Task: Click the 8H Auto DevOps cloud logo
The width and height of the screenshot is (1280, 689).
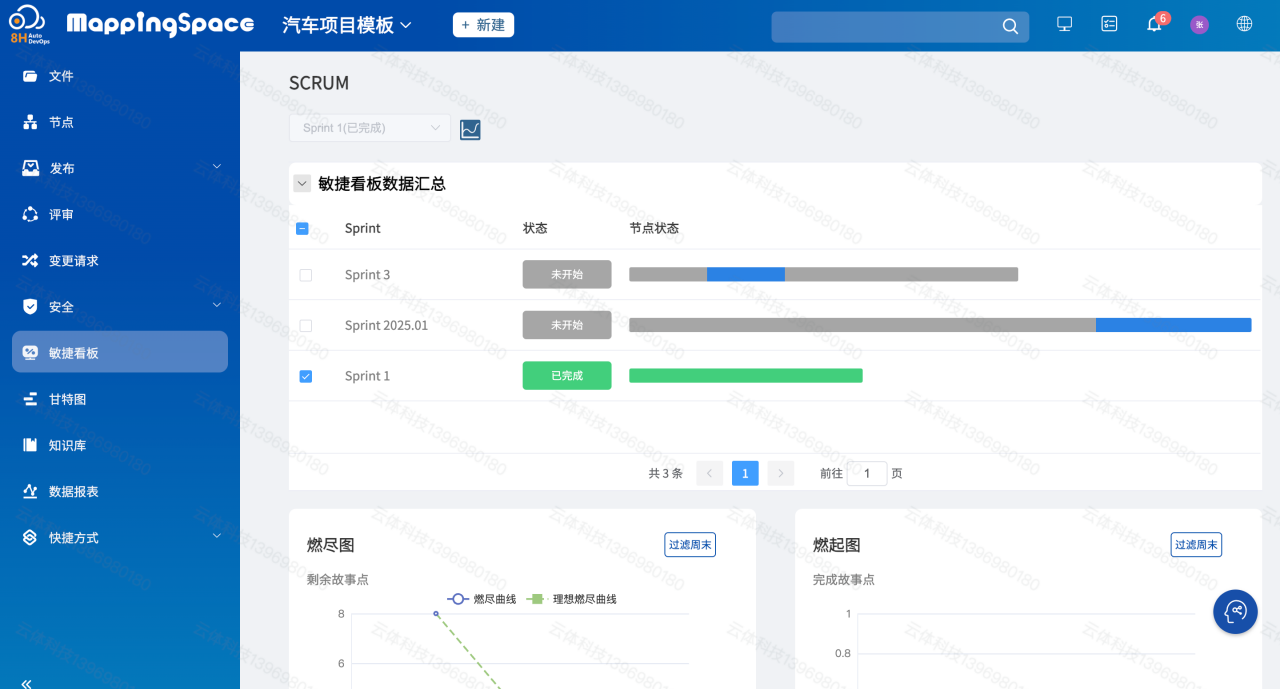Action: pyautogui.click(x=31, y=24)
